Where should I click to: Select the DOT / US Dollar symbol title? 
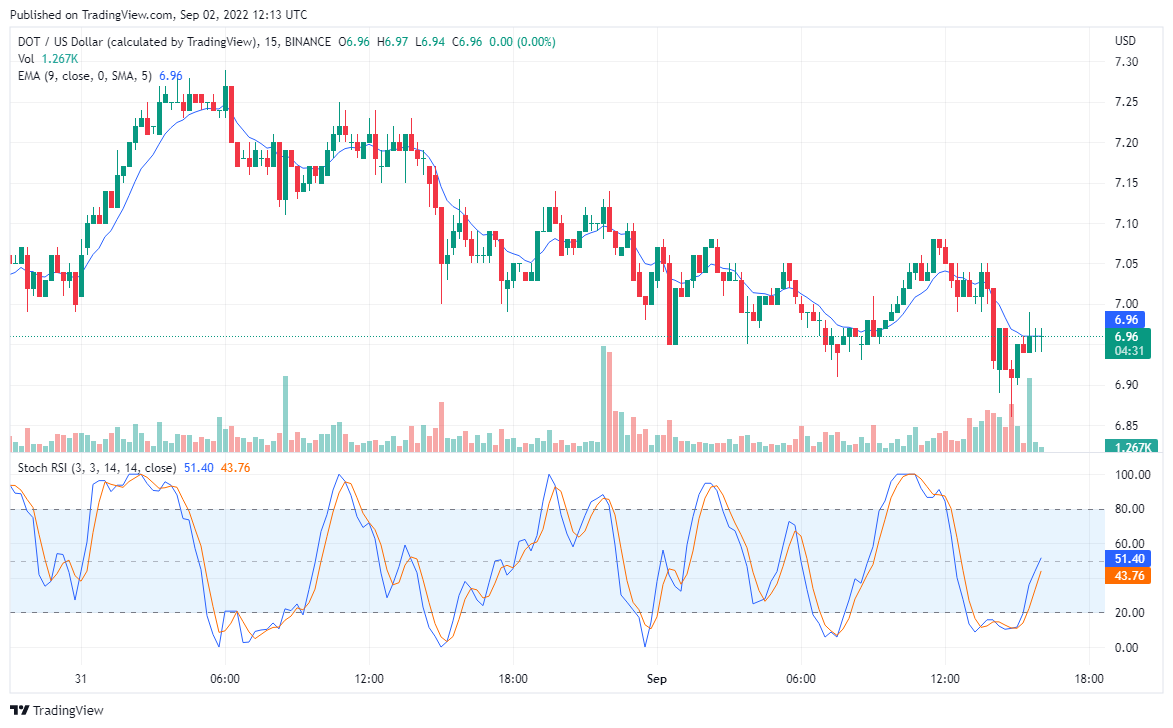pyautogui.click(x=137, y=42)
